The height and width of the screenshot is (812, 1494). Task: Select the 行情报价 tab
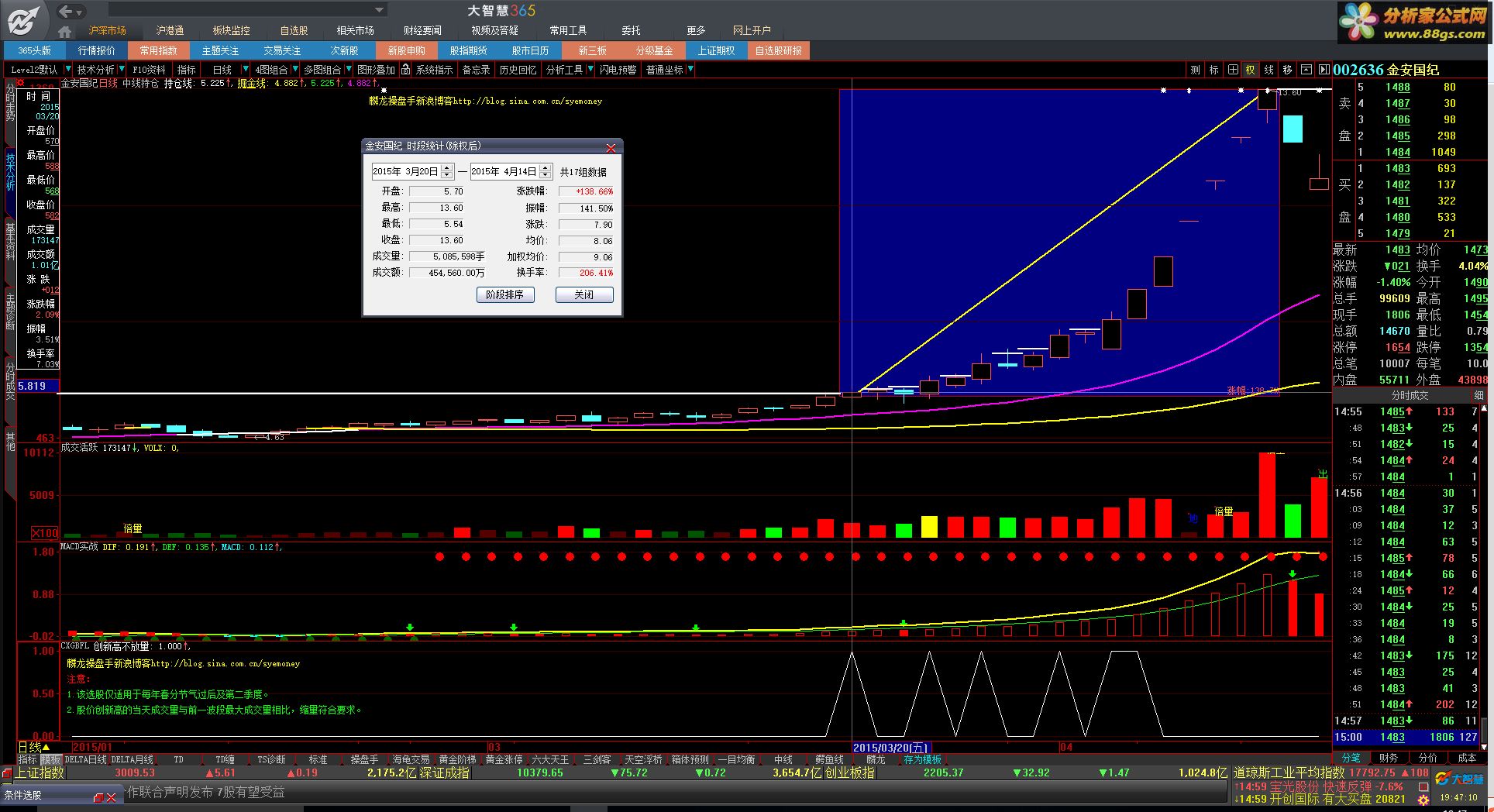click(97, 51)
